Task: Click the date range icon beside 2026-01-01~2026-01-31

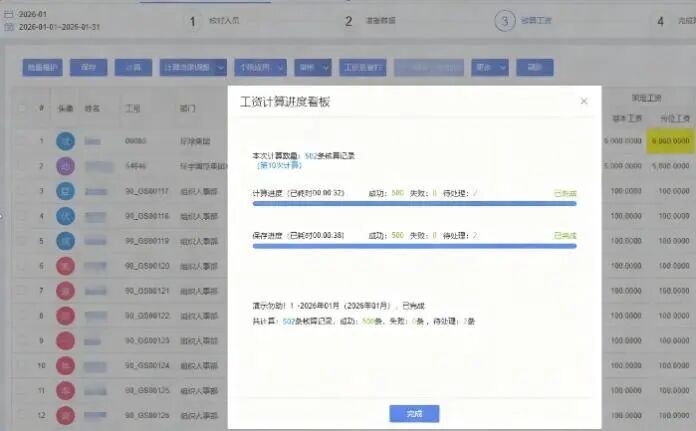Action: [8, 27]
